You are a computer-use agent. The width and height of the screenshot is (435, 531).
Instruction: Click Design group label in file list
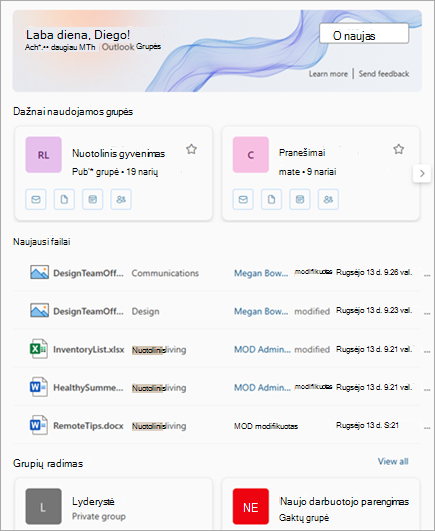146,312
